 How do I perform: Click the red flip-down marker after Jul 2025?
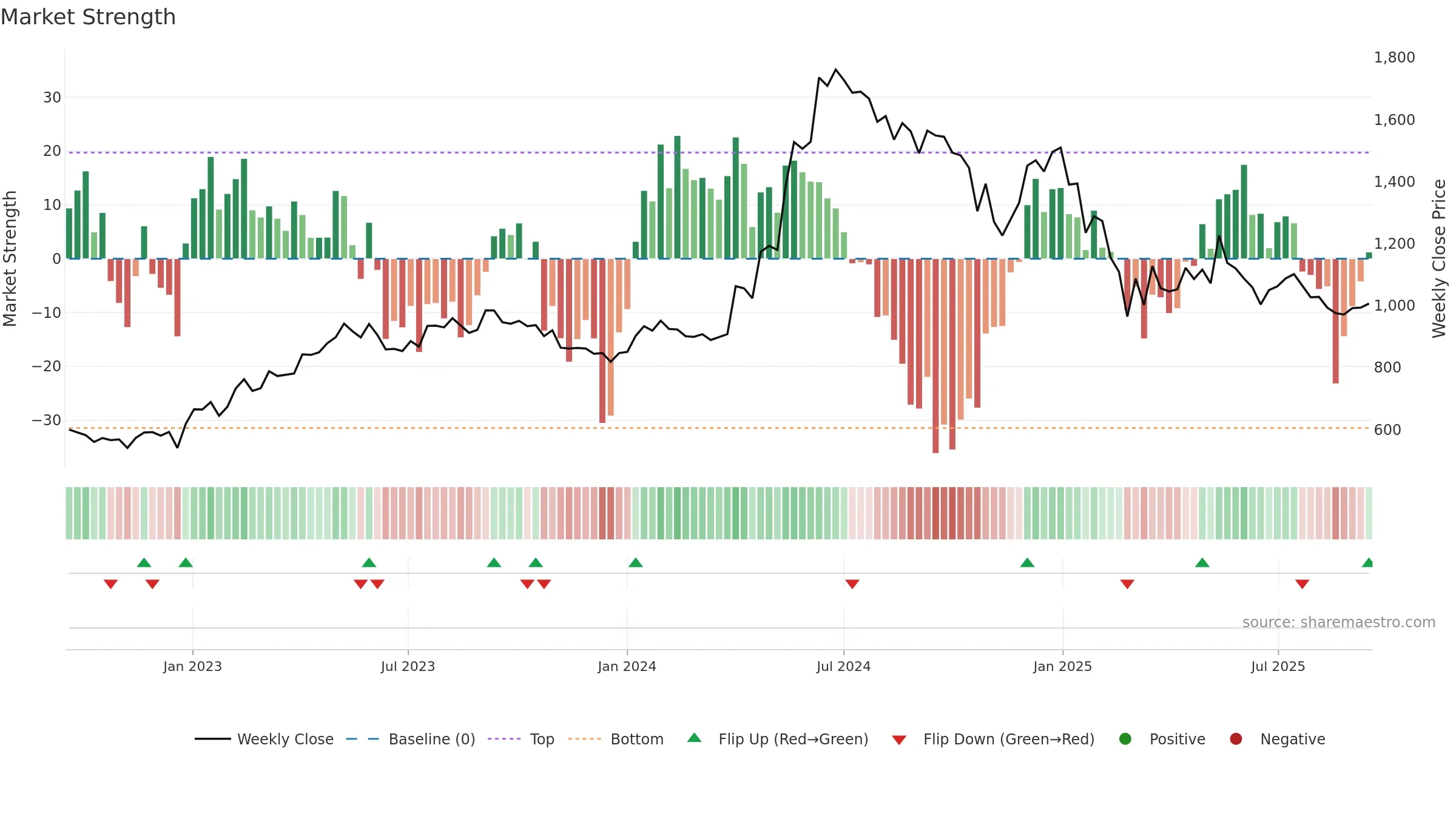[x=1302, y=584]
